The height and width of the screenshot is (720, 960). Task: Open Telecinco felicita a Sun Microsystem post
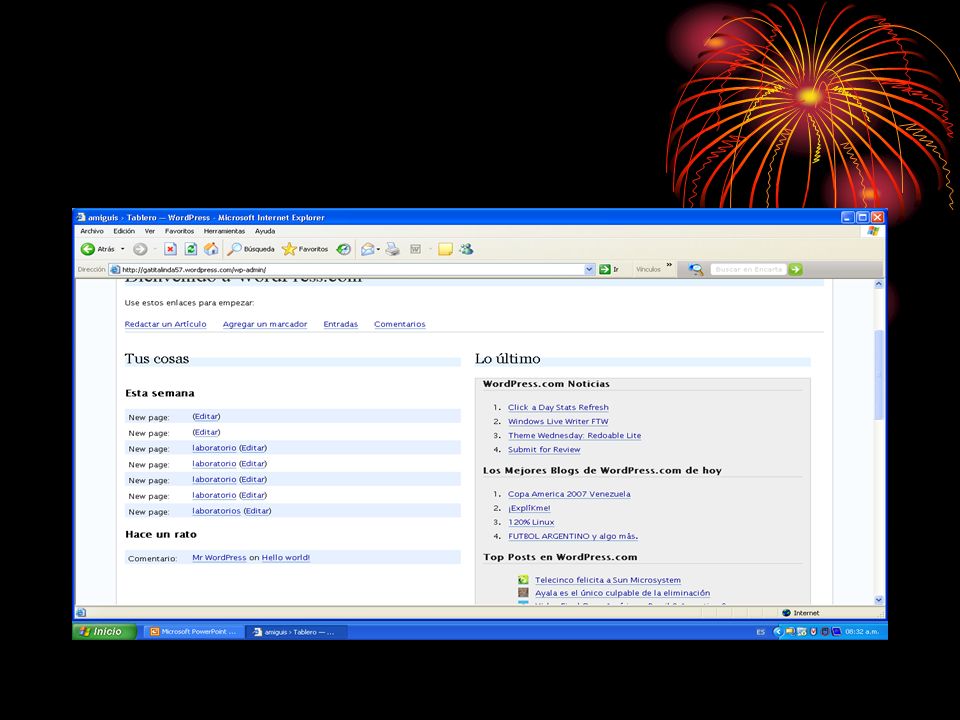click(608, 580)
